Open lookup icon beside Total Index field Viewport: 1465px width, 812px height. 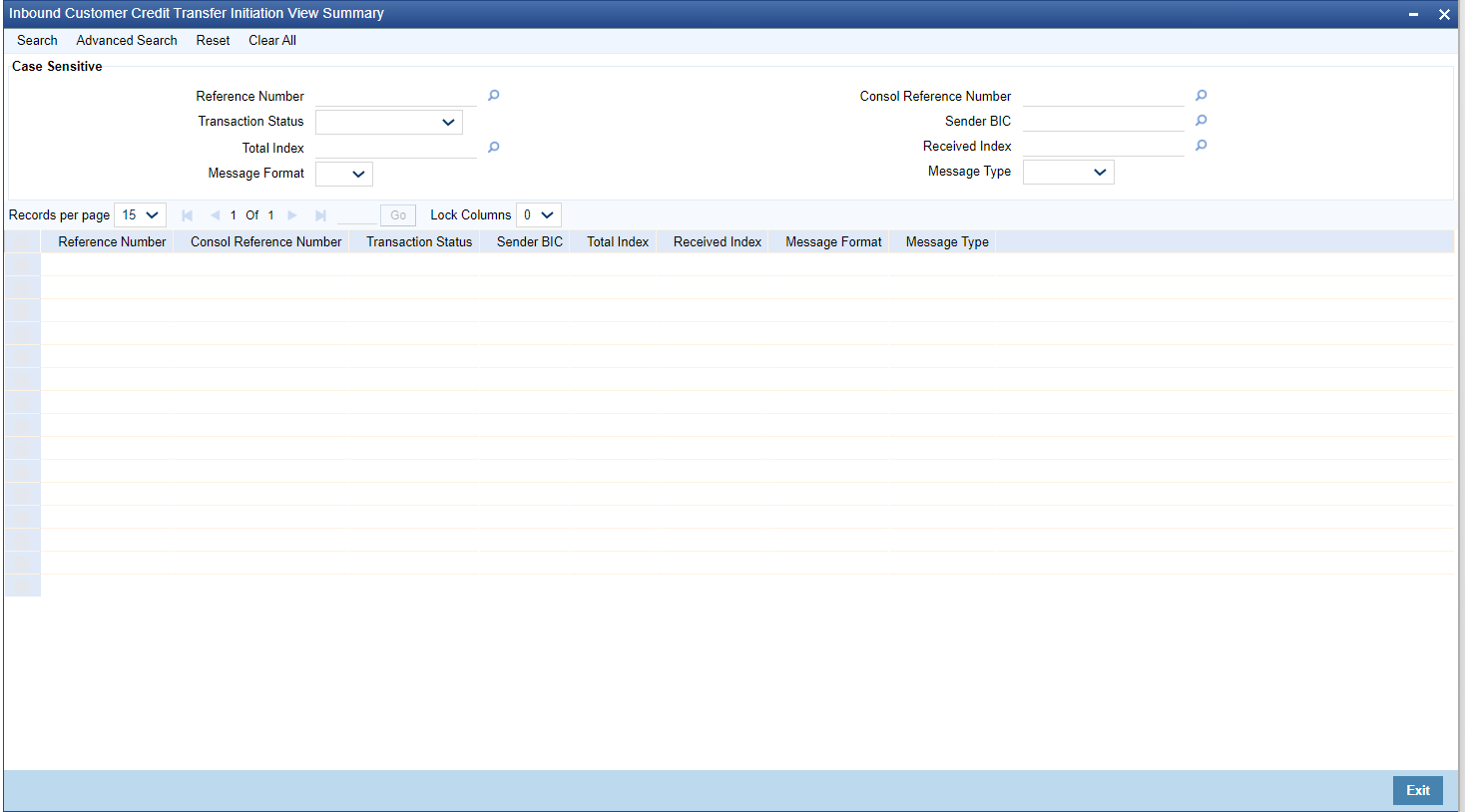(x=493, y=148)
